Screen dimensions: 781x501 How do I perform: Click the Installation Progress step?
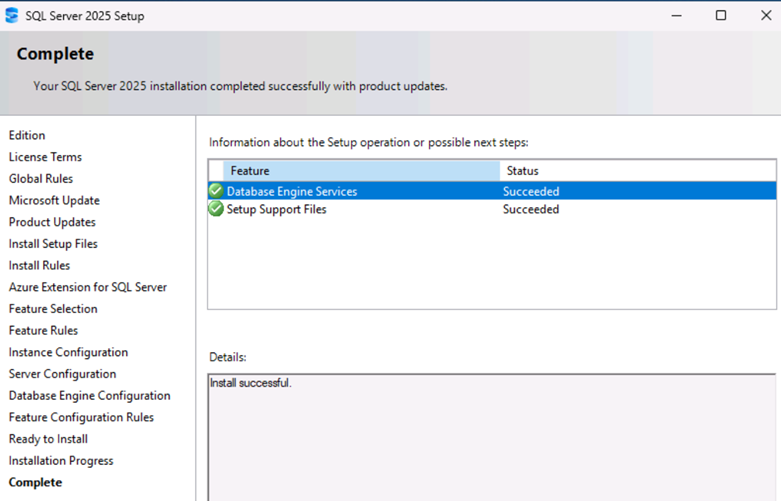click(61, 461)
